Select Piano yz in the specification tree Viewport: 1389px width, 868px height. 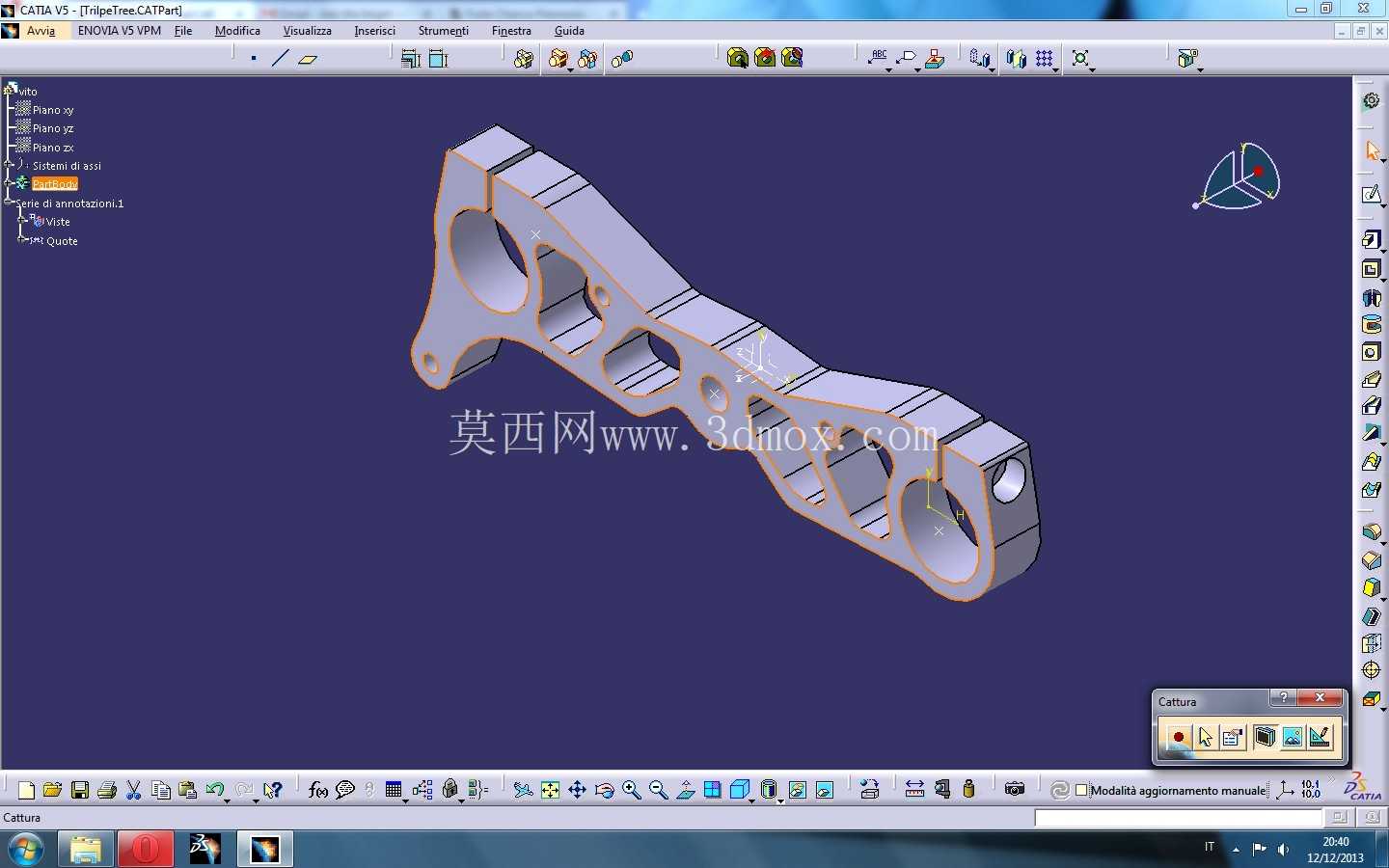[53, 128]
